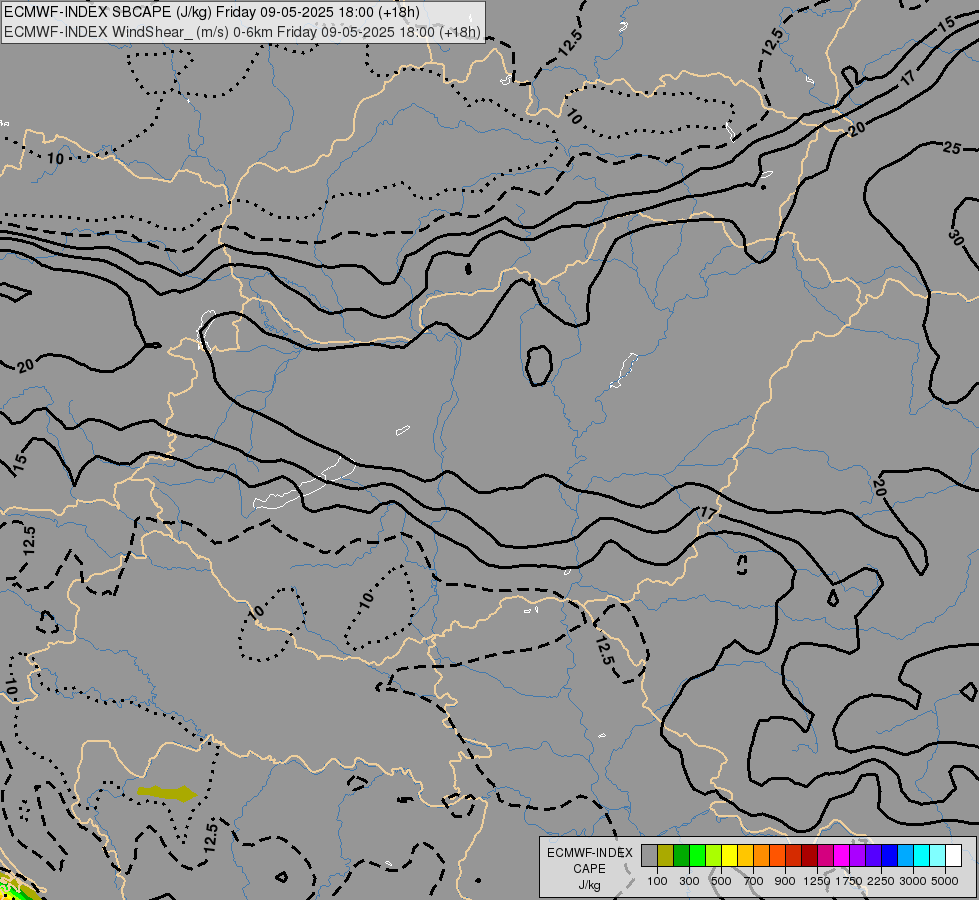This screenshot has width=979, height=900.
Task: Click the legend value 900
Action: point(785,881)
